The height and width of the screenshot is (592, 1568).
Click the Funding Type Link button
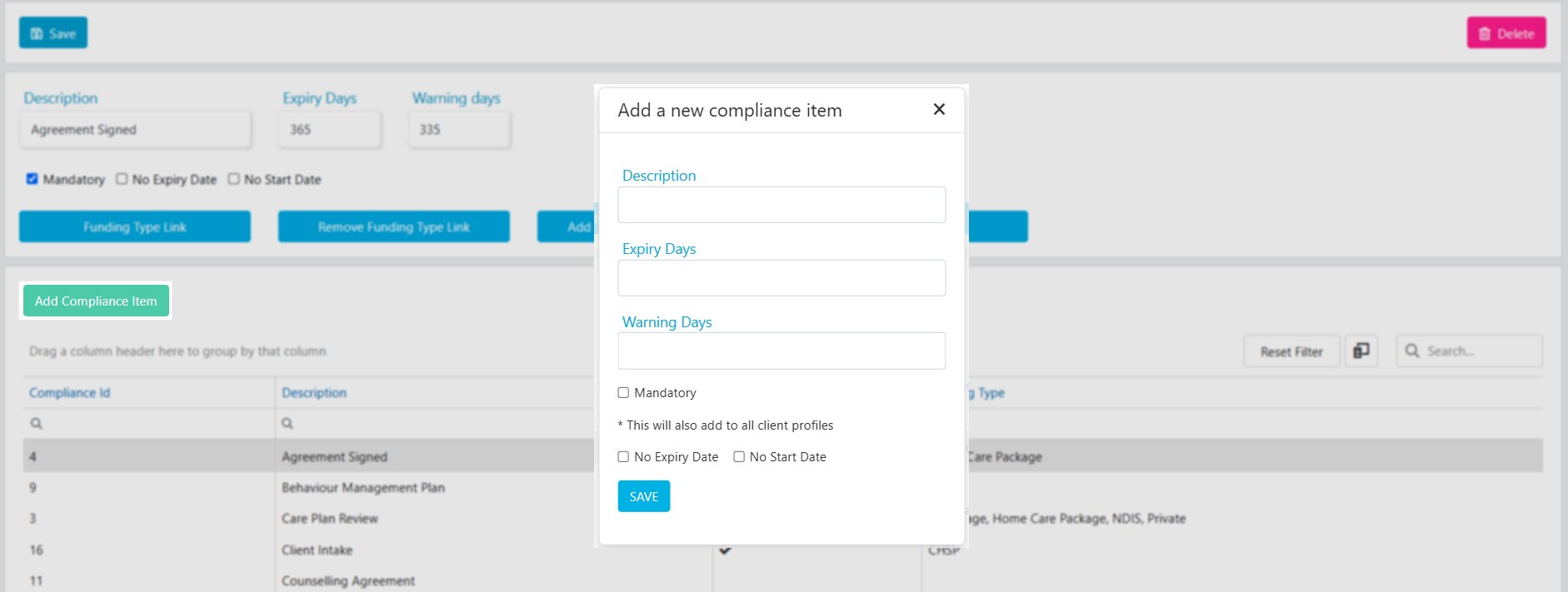(x=135, y=226)
